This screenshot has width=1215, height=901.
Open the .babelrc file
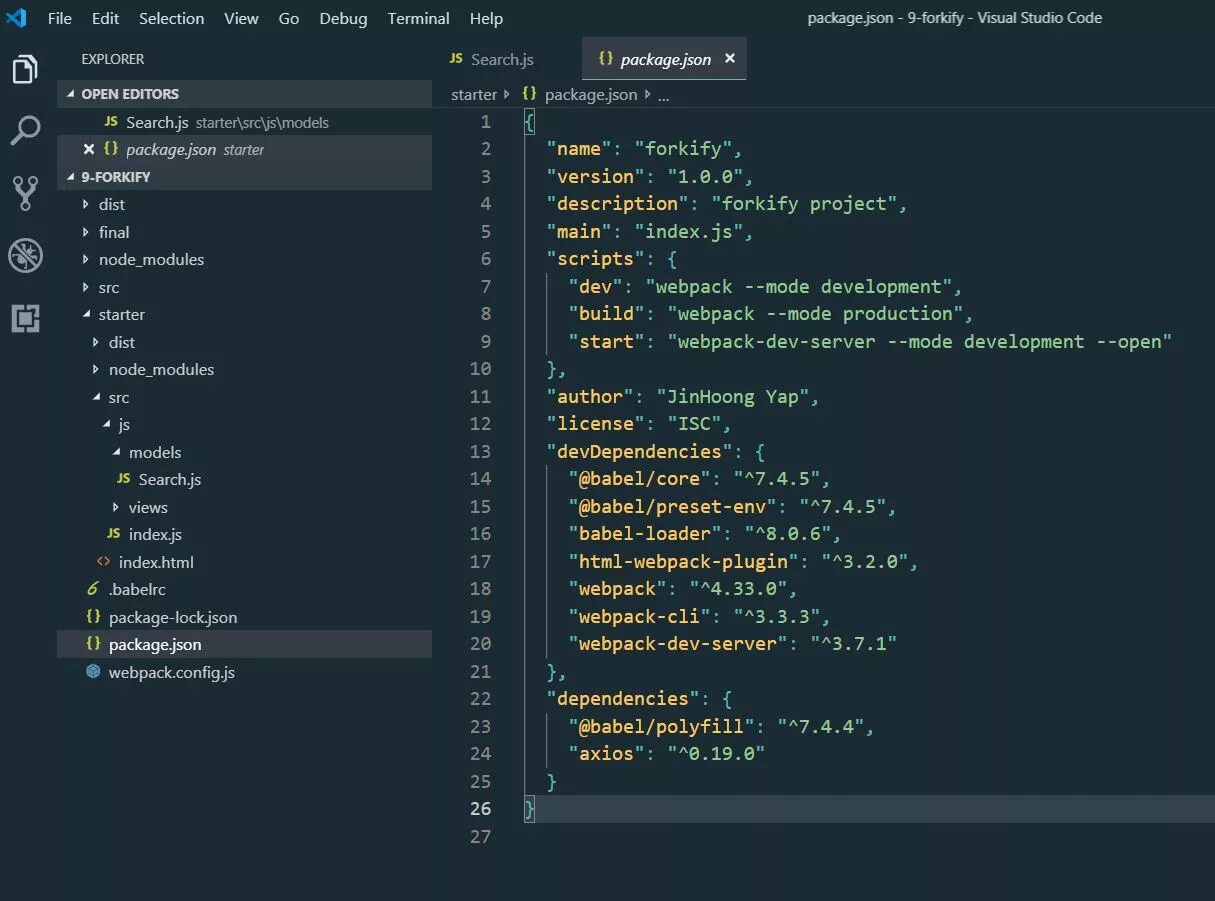click(137, 589)
